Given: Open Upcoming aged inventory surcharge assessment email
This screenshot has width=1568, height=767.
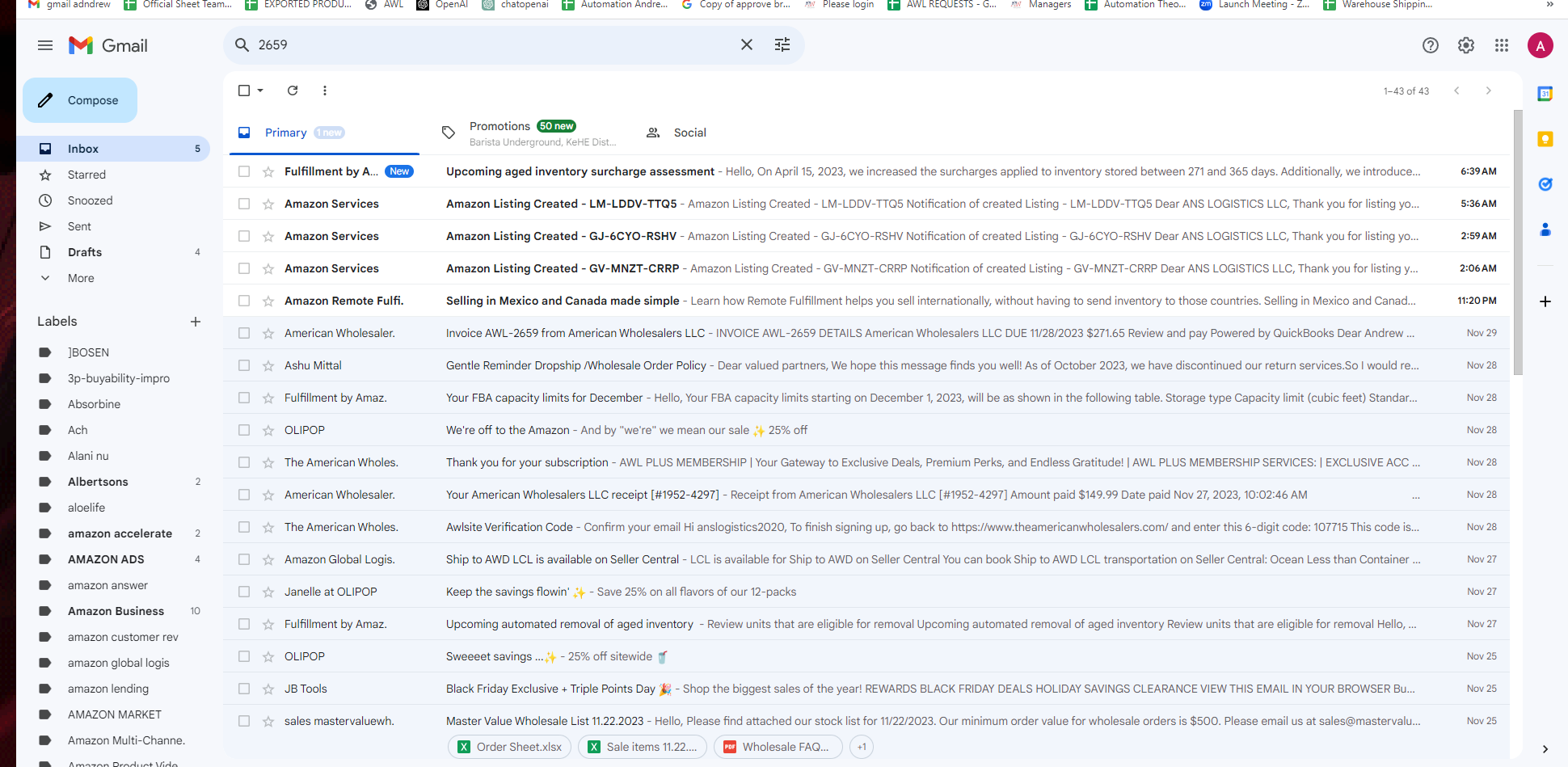Looking at the screenshot, I should tap(866, 171).
